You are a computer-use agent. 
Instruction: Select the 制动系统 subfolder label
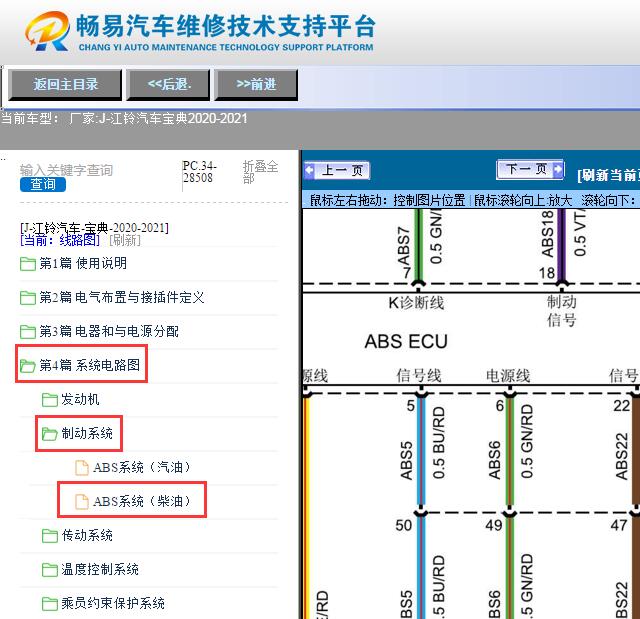coord(87,433)
